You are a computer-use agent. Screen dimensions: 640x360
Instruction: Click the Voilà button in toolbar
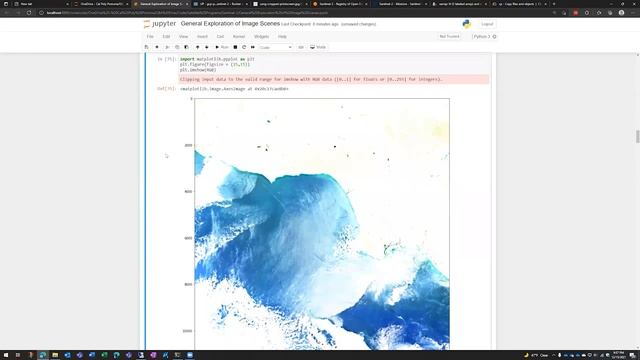pos(318,47)
